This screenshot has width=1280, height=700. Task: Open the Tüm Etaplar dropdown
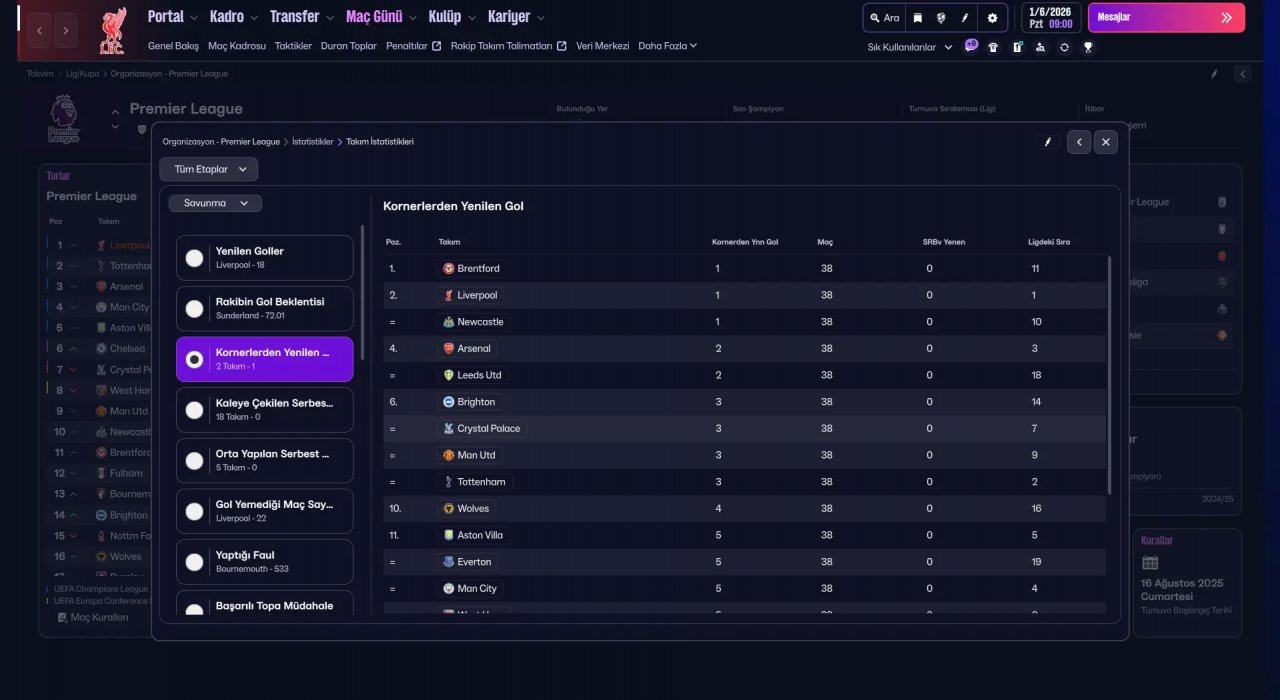point(209,169)
